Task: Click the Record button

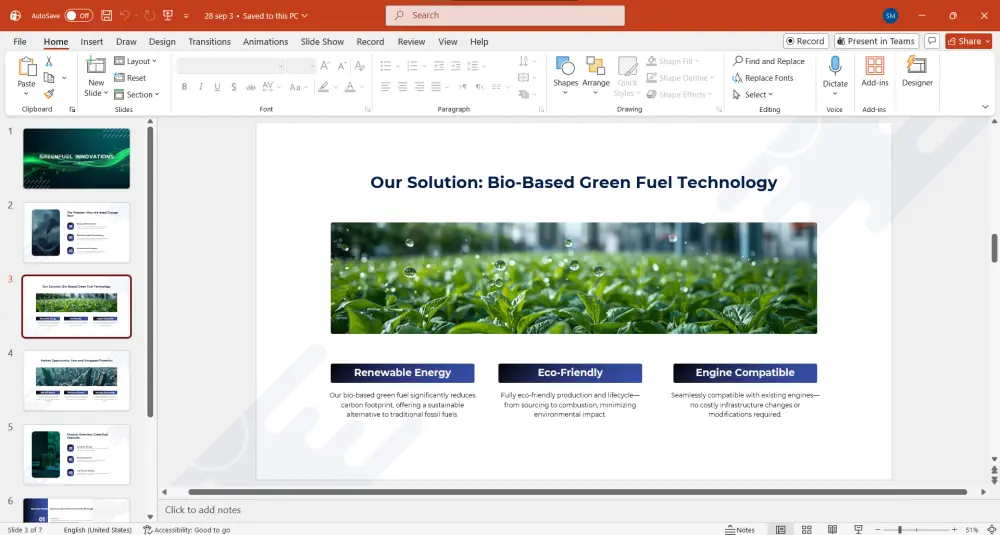Action: (x=805, y=41)
